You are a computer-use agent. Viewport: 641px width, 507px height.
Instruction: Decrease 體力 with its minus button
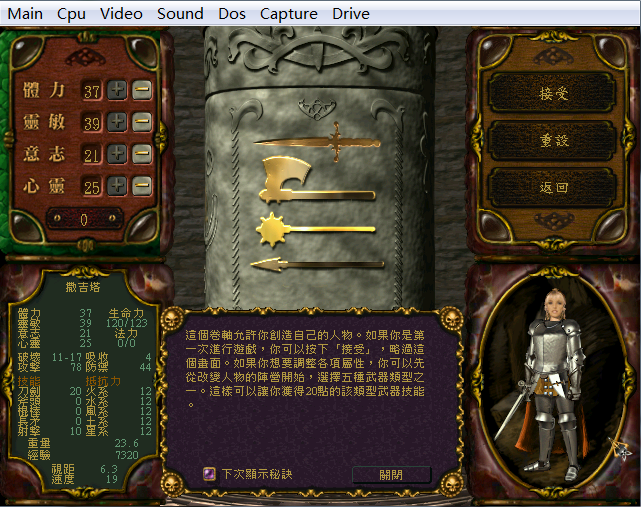coord(142,90)
